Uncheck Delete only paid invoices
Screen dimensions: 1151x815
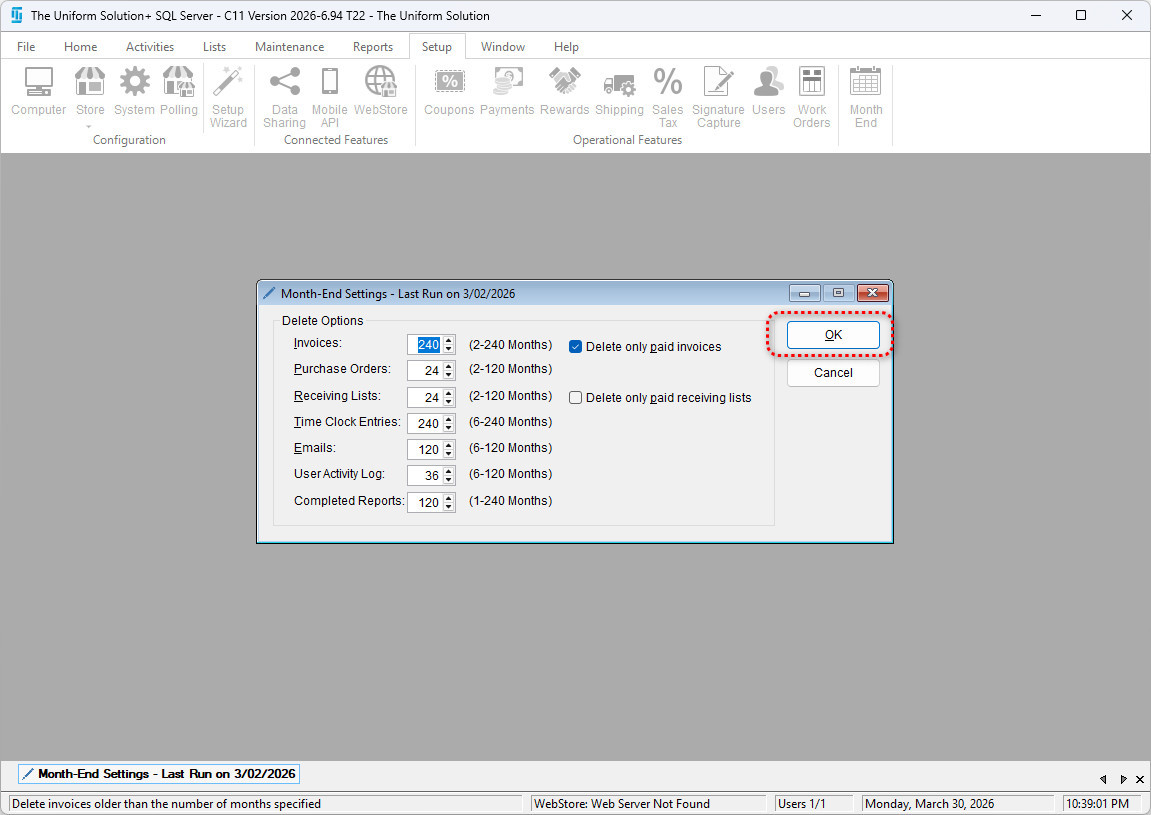576,347
